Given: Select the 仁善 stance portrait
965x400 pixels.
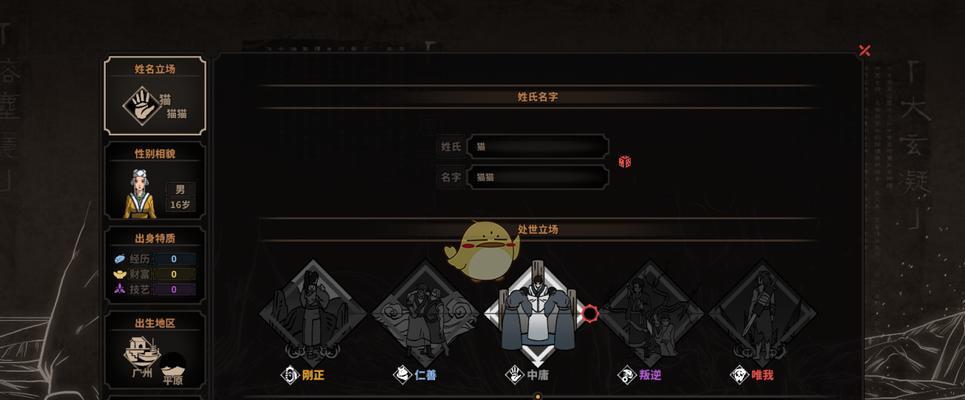Looking at the screenshot, I should 424,313.
